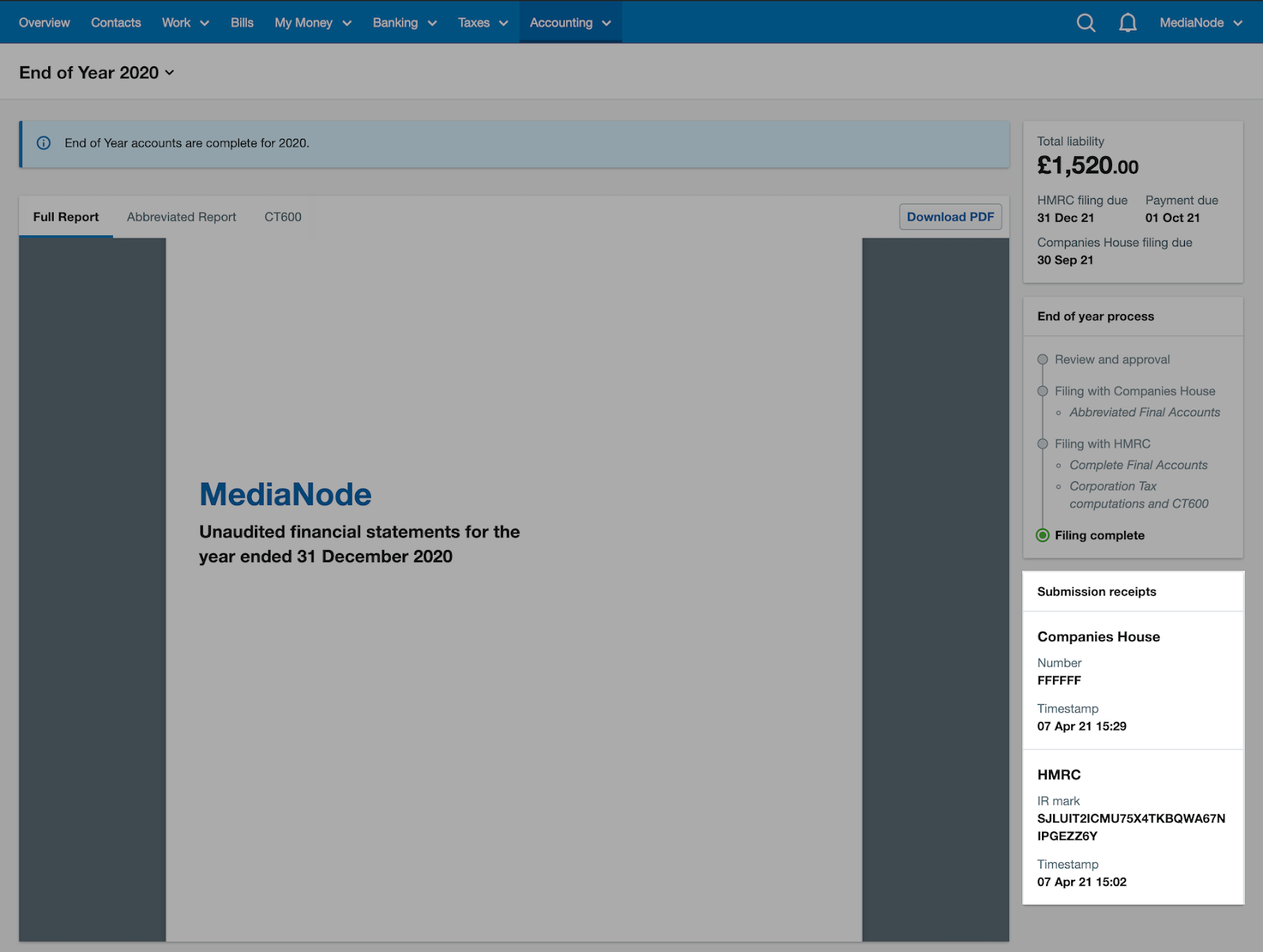This screenshot has width=1263, height=952.
Task: Click the timestamp 07 Apr 21 15:29
Action: [1081, 726]
